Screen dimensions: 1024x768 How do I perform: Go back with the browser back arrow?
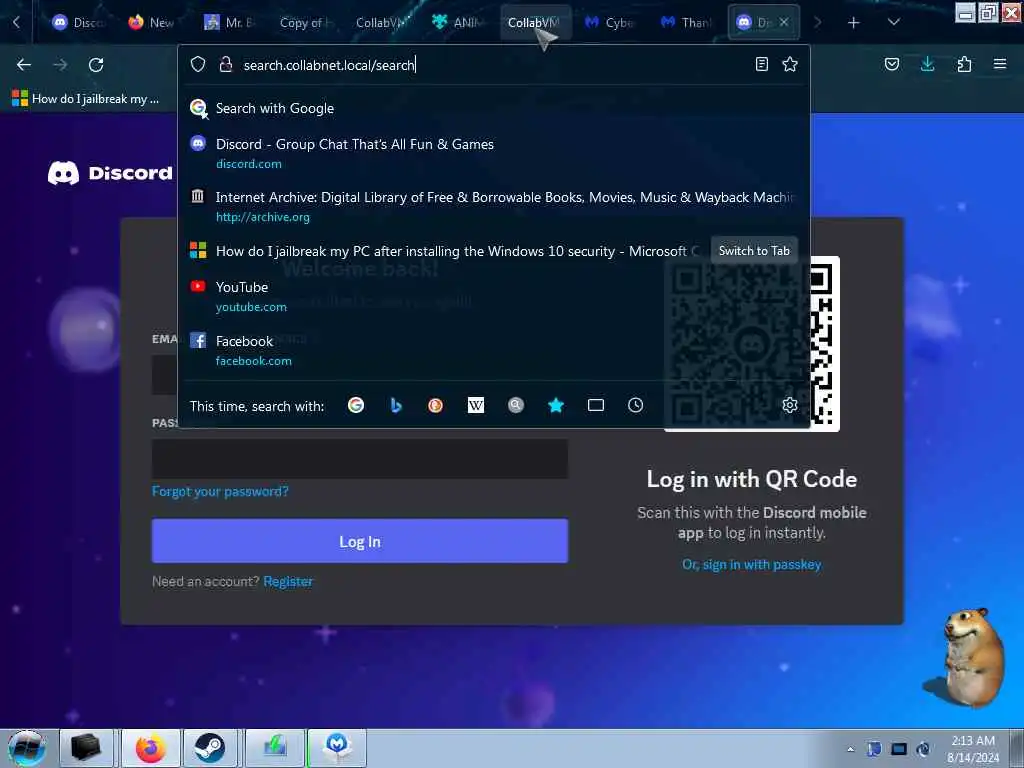click(24, 65)
